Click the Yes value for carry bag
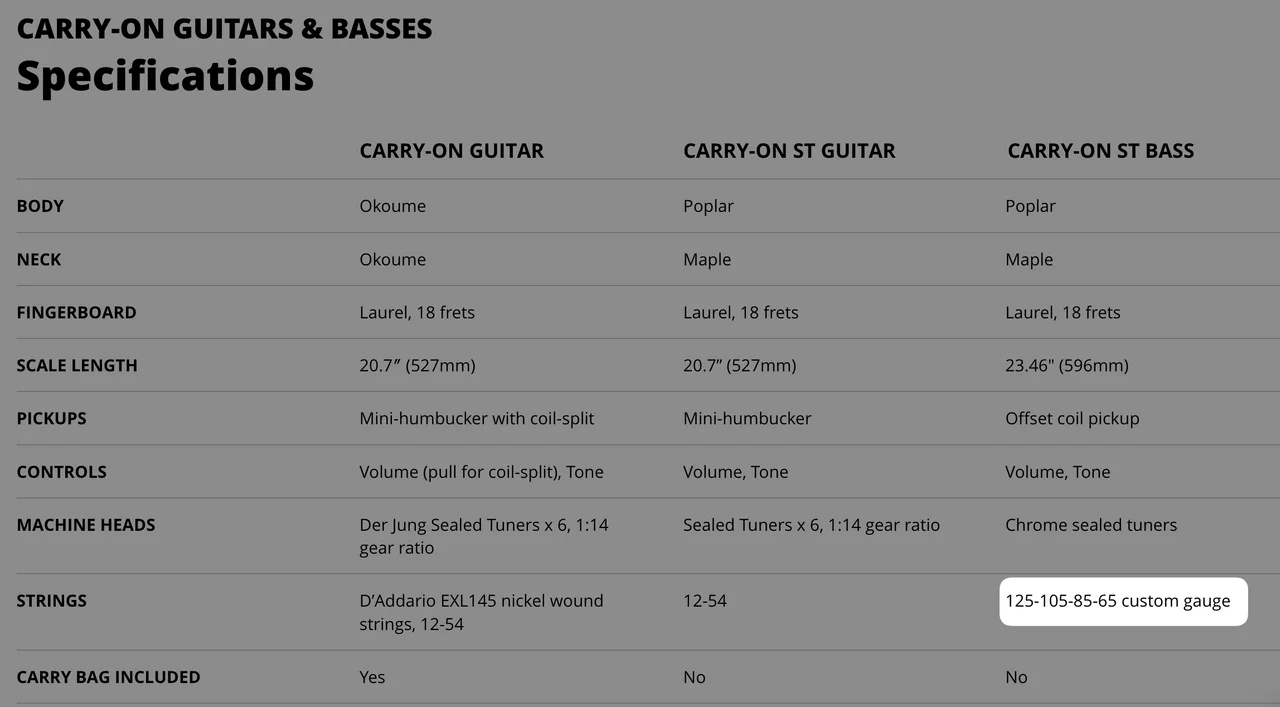 tap(372, 677)
